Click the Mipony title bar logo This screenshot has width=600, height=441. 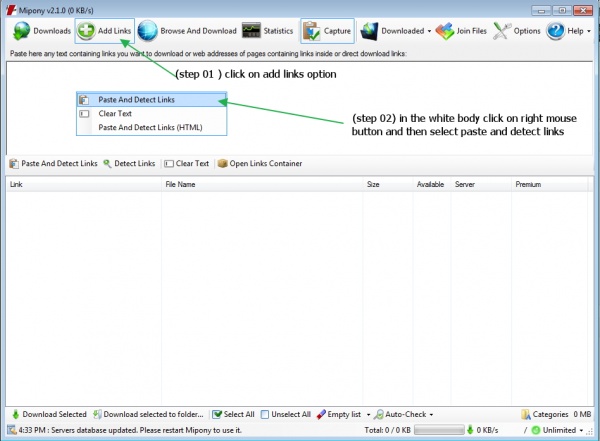[x=11, y=10]
